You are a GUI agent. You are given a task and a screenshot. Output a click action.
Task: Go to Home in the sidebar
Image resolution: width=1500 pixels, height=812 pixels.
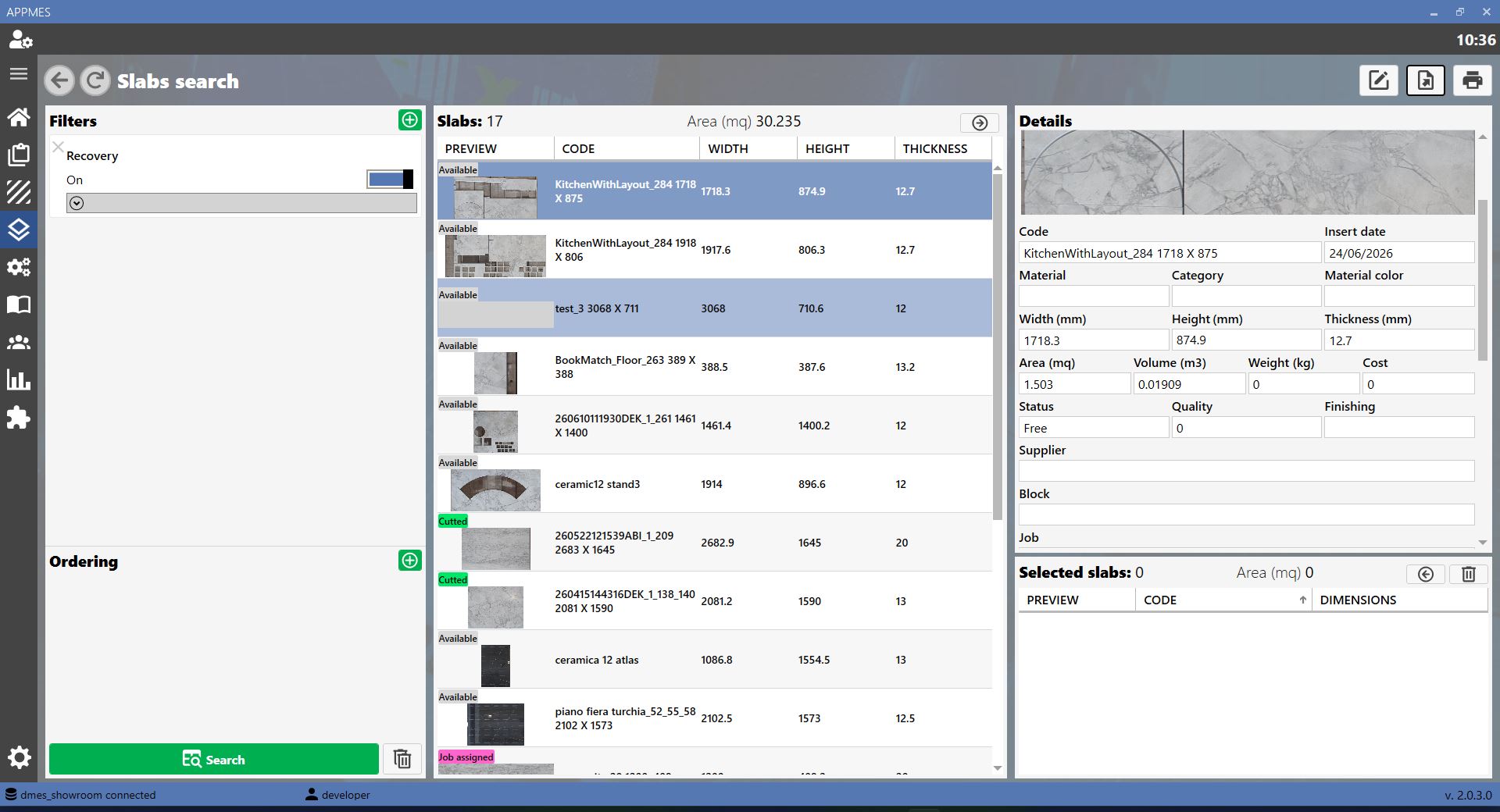19,117
